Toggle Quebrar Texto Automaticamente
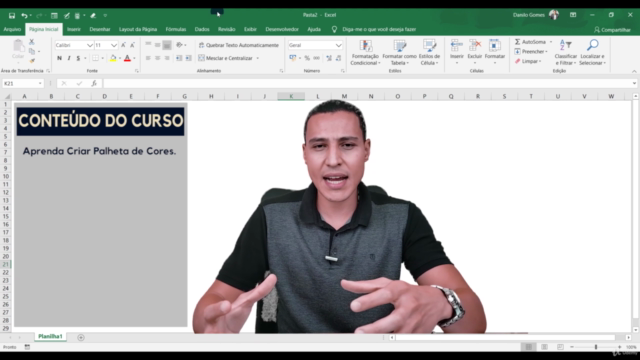This screenshot has height=360, width=640. click(238, 45)
